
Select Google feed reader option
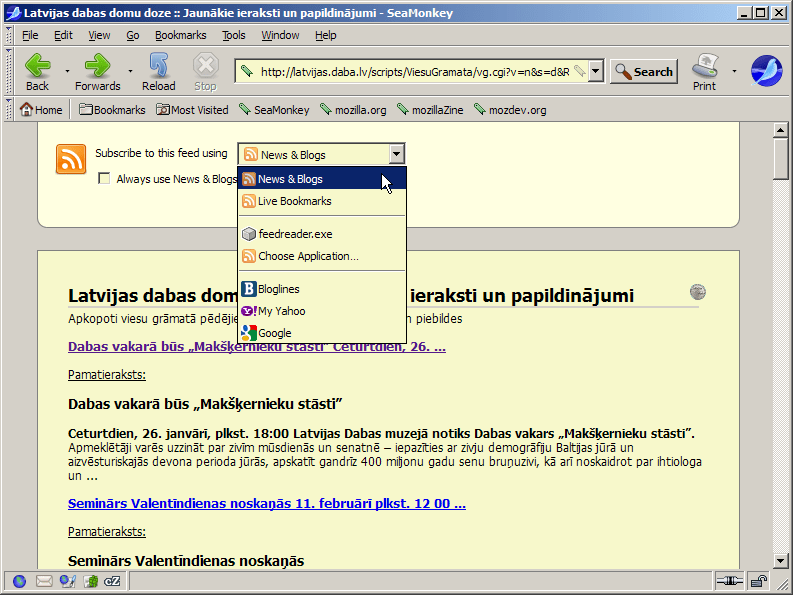pyautogui.click(x=322, y=333)
